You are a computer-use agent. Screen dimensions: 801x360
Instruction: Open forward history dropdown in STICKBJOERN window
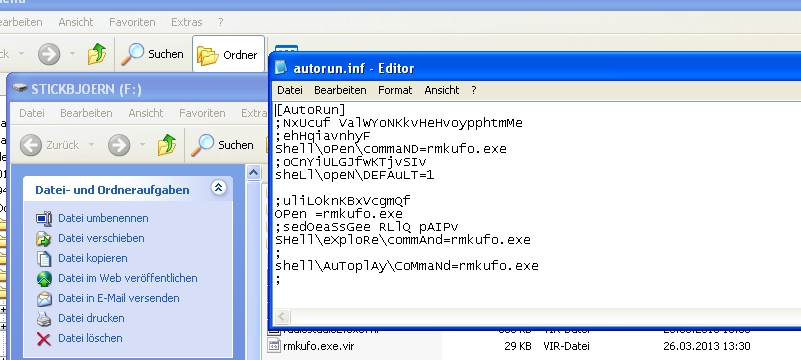click(142, 145)
